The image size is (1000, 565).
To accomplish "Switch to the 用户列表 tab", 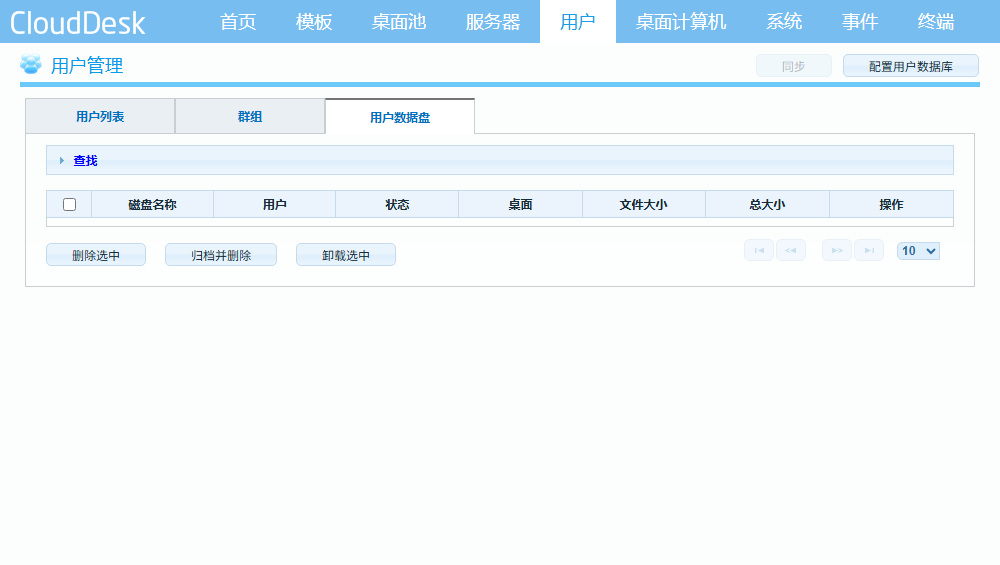I will coord(100,117).
